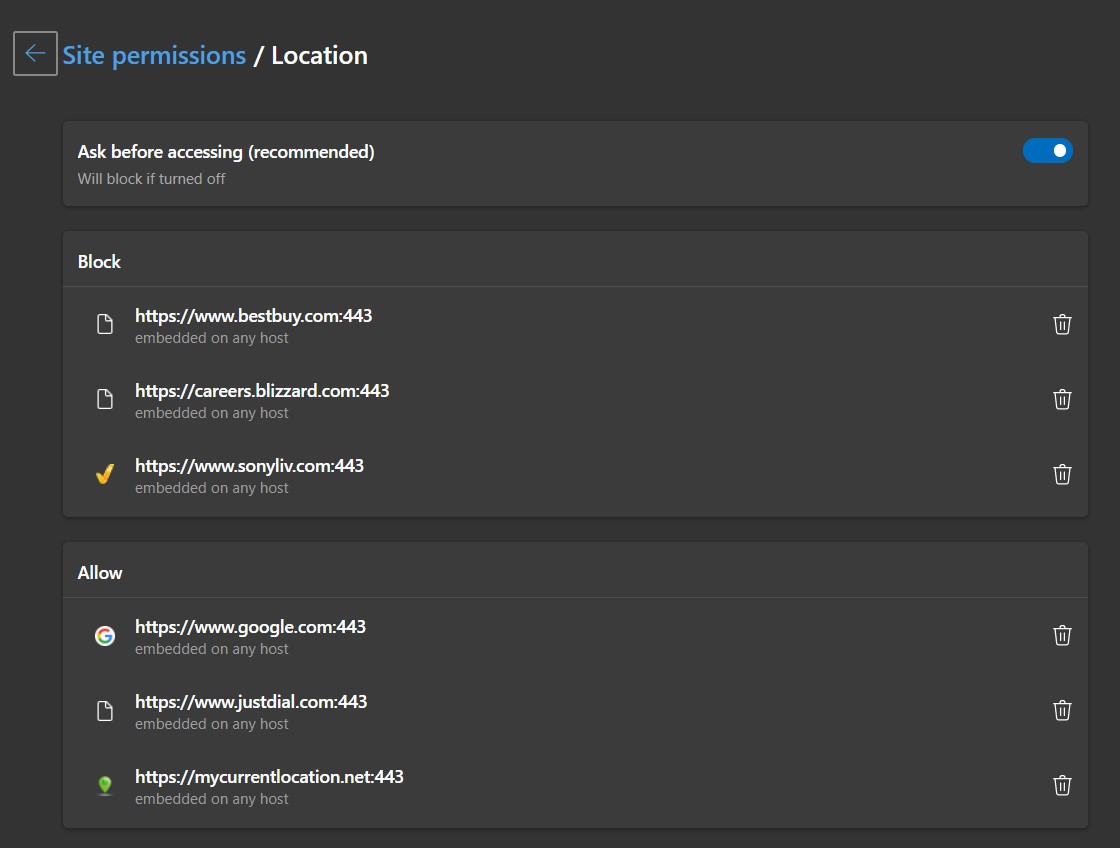Click the sonyliv yellow checkmark favicon
Screen dimensions: 1120x848
[105, 474]
